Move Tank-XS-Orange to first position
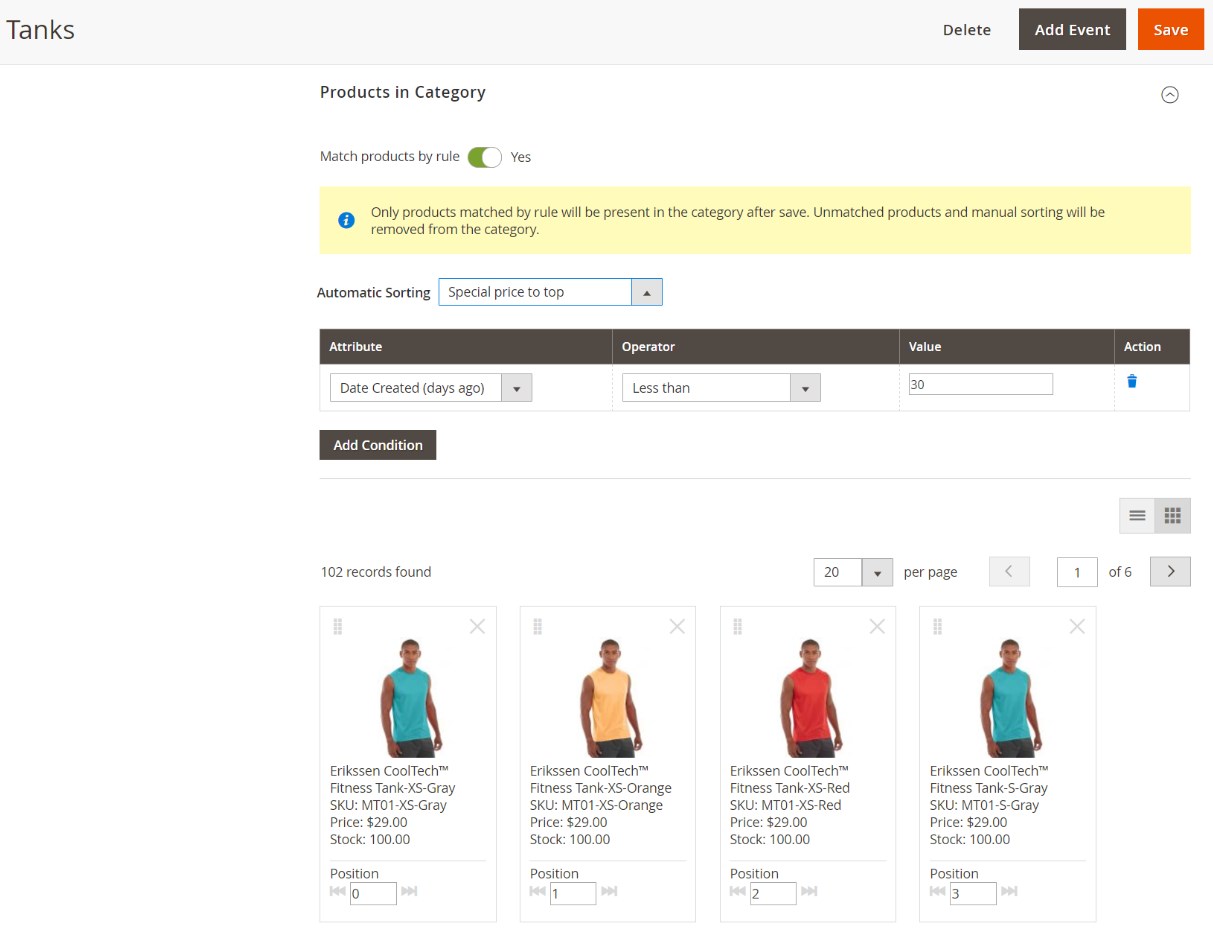The image size is (1213, 929). coord(538,891)
